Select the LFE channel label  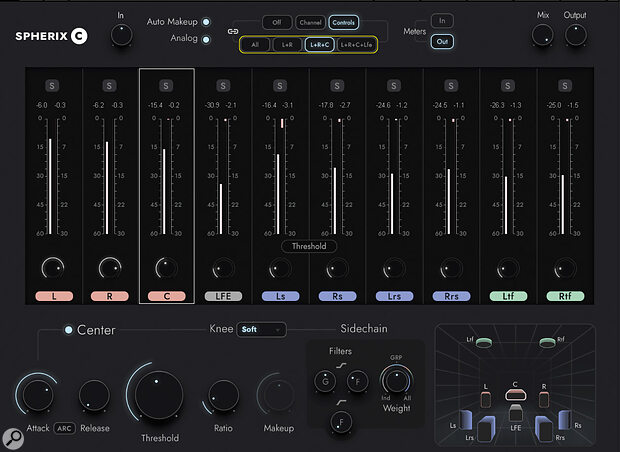(223, 296)
